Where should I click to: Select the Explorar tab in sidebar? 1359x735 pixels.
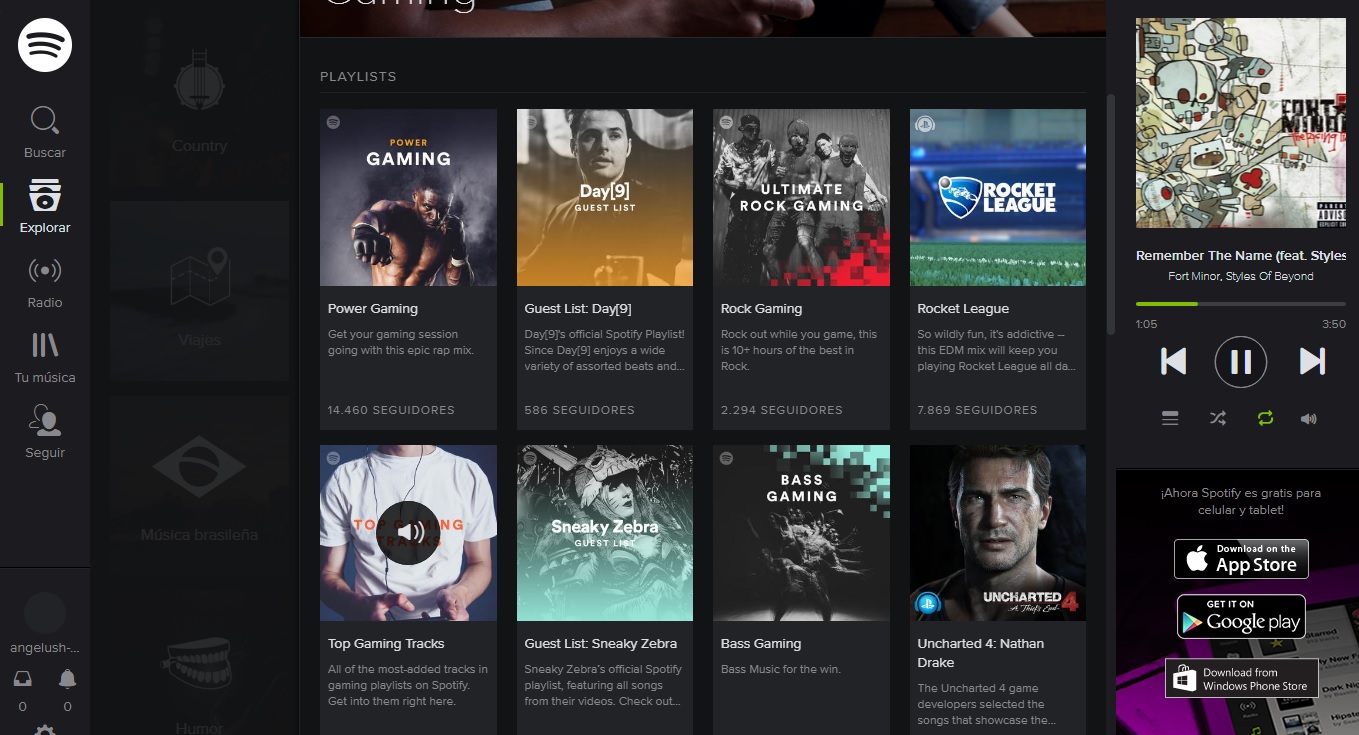click(45, 207)
